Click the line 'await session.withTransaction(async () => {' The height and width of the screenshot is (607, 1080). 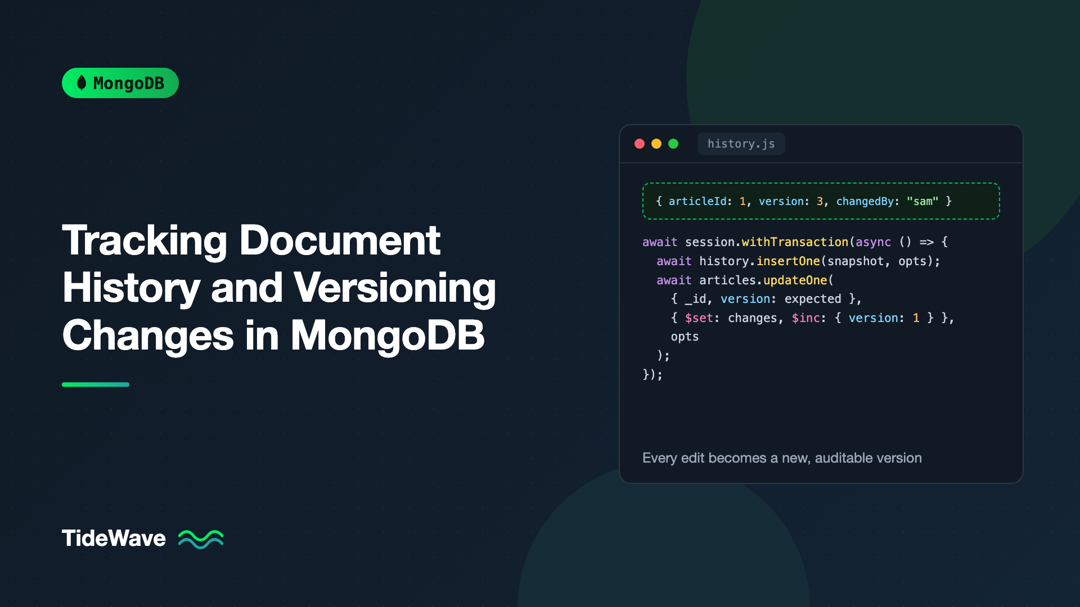coord(795,242)
